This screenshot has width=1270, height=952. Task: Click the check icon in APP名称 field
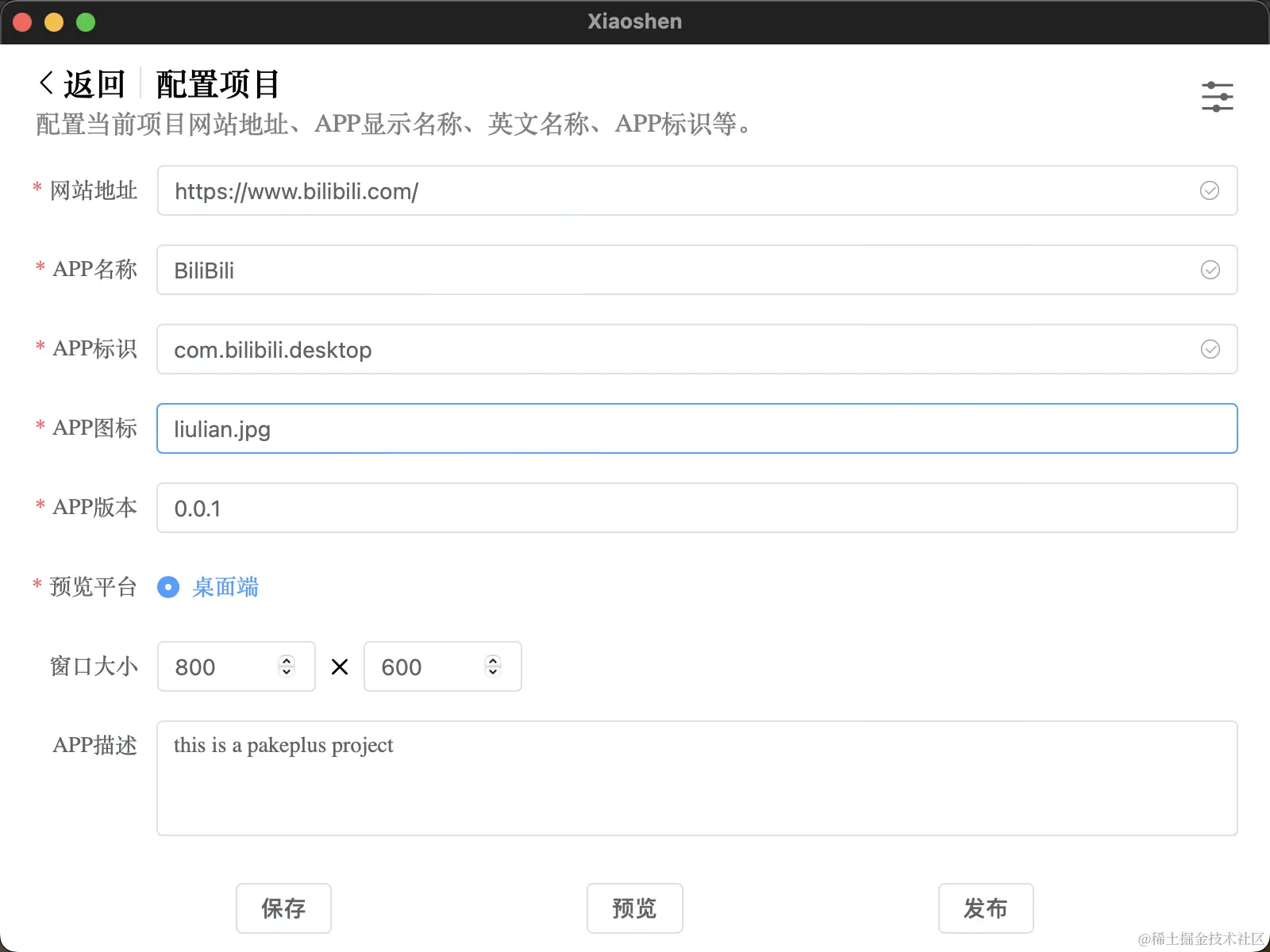(x=1210, y=270)
